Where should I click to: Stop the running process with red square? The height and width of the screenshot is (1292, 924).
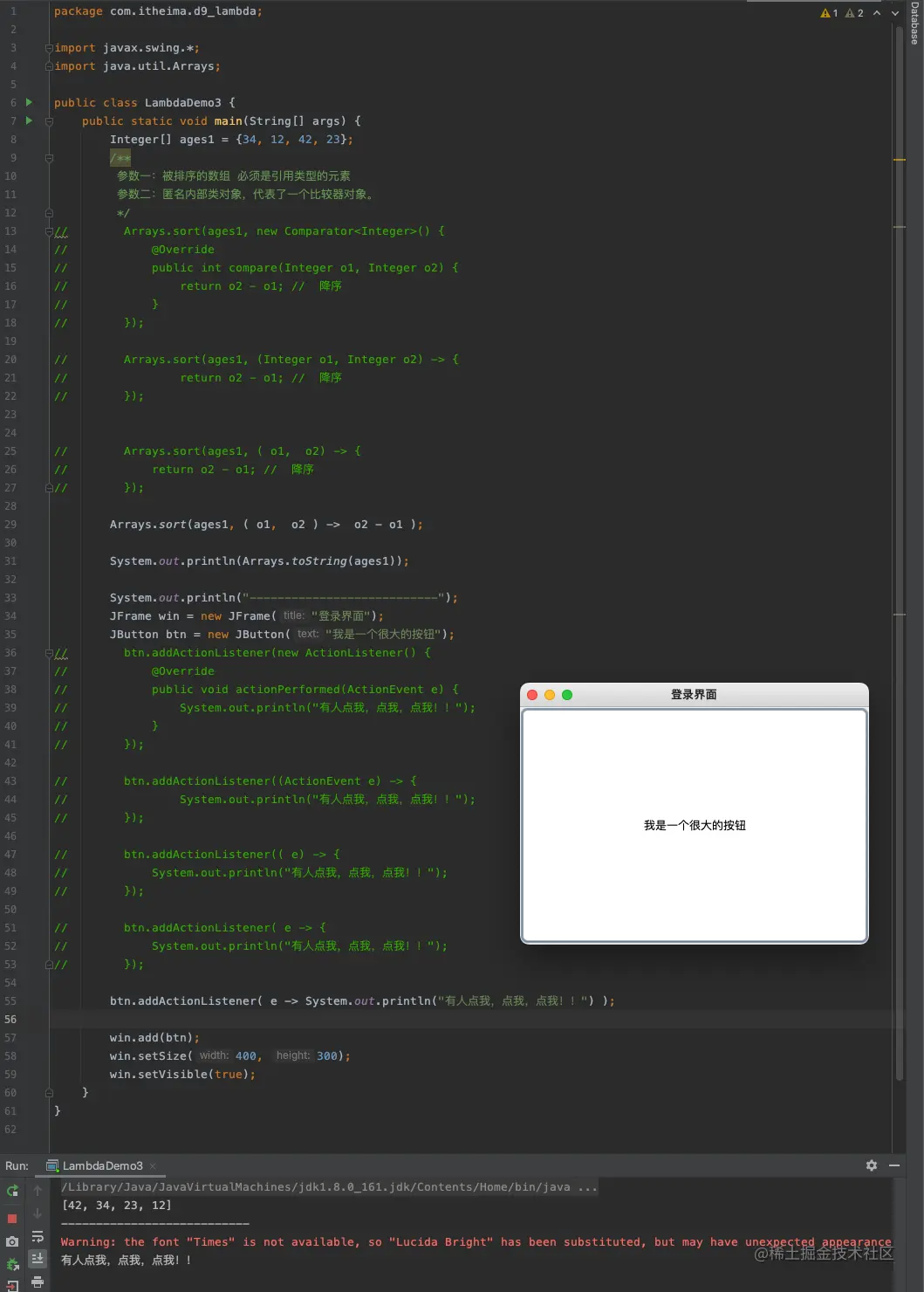click(12, 1218)
